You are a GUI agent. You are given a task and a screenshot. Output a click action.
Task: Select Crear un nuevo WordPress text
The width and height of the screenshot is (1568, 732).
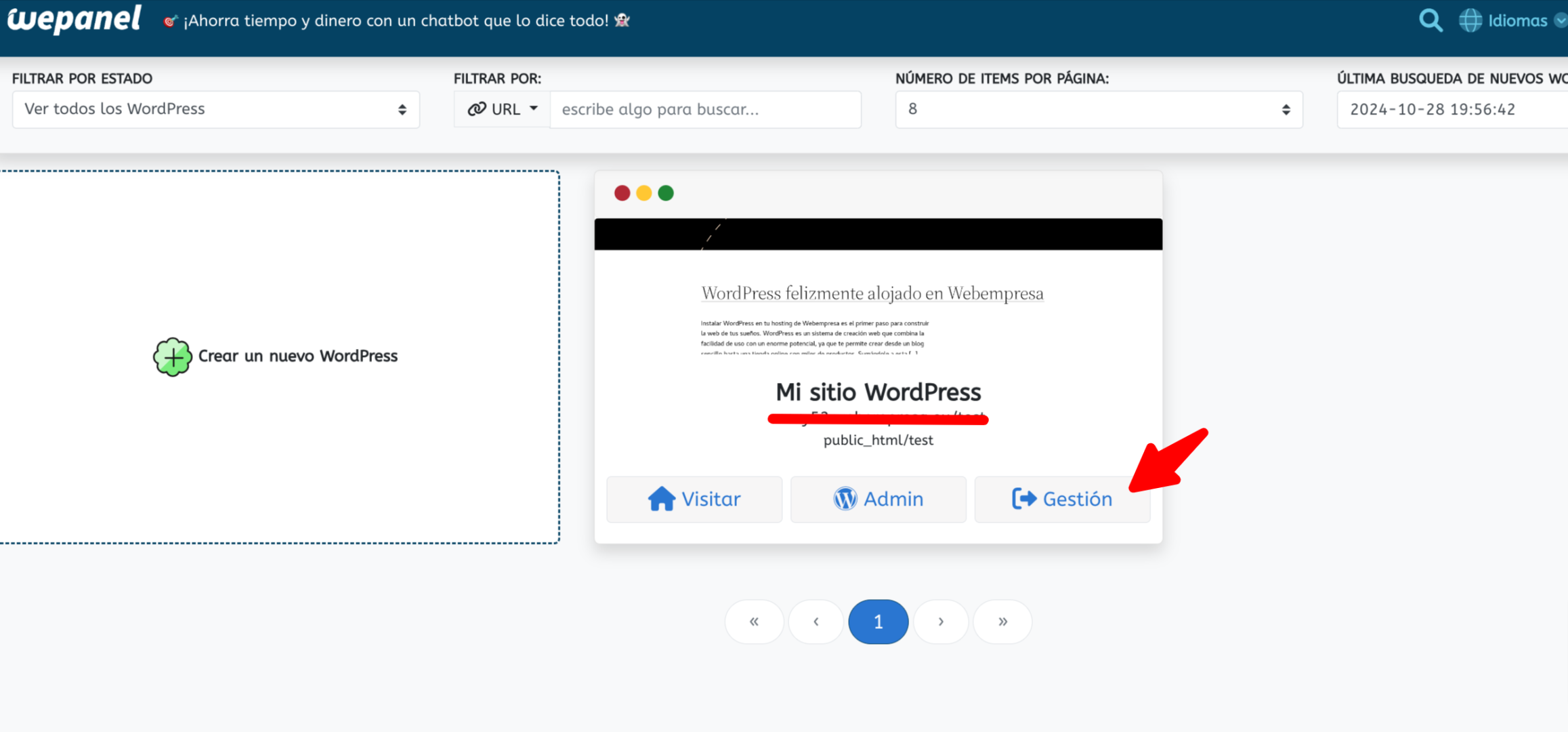pos(298,356)
